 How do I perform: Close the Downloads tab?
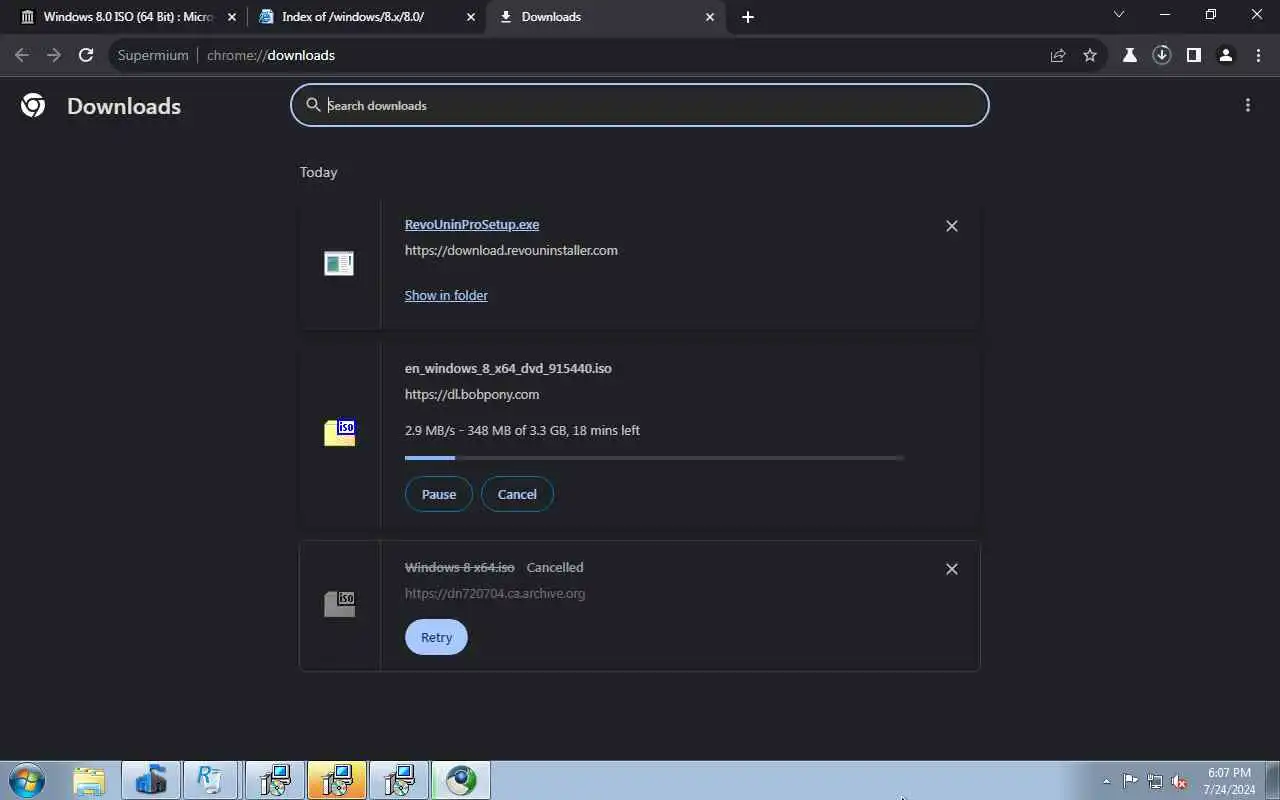coord(710,17)
